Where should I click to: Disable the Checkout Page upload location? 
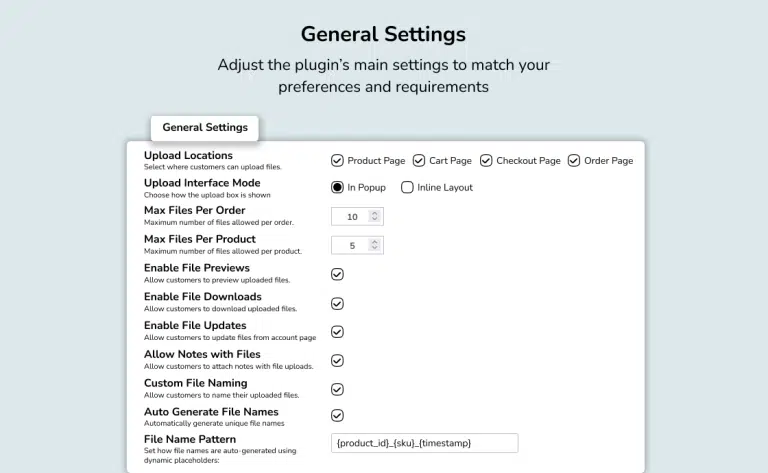[x=486, y=160]
